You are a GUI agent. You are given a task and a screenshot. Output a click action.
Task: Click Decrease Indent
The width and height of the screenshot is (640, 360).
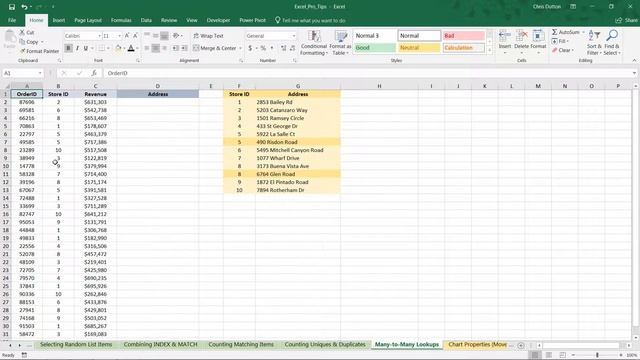point(176,48)
